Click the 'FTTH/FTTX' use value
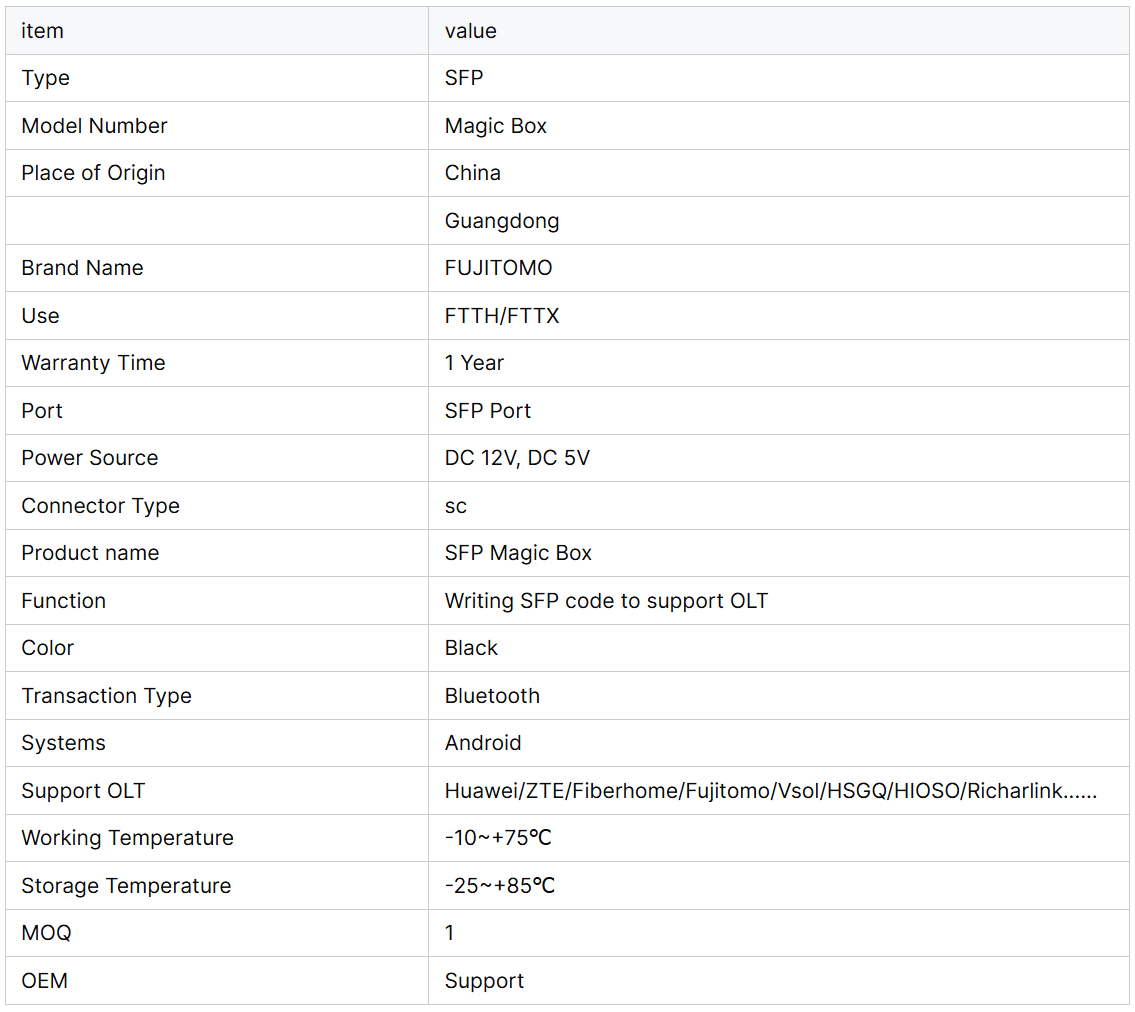The height and width of the screenshot is (1012, 1135). [x=501, y=316]
